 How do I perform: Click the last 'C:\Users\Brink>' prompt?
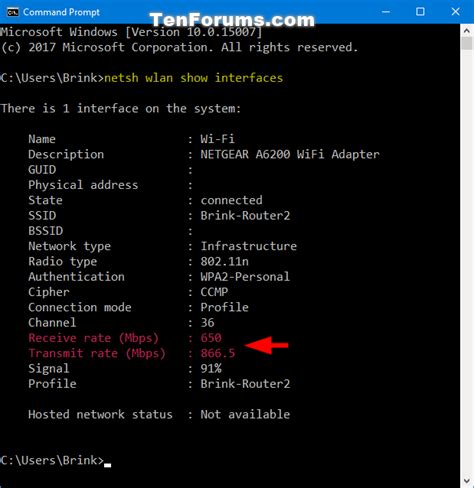point(52,460)
